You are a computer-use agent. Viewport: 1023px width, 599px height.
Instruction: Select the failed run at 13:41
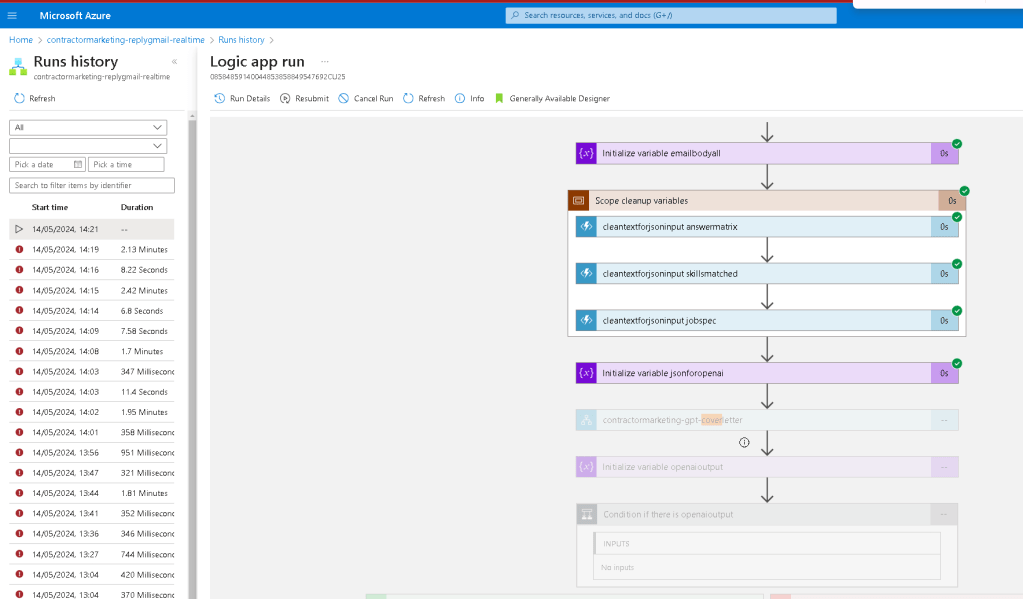91,513
